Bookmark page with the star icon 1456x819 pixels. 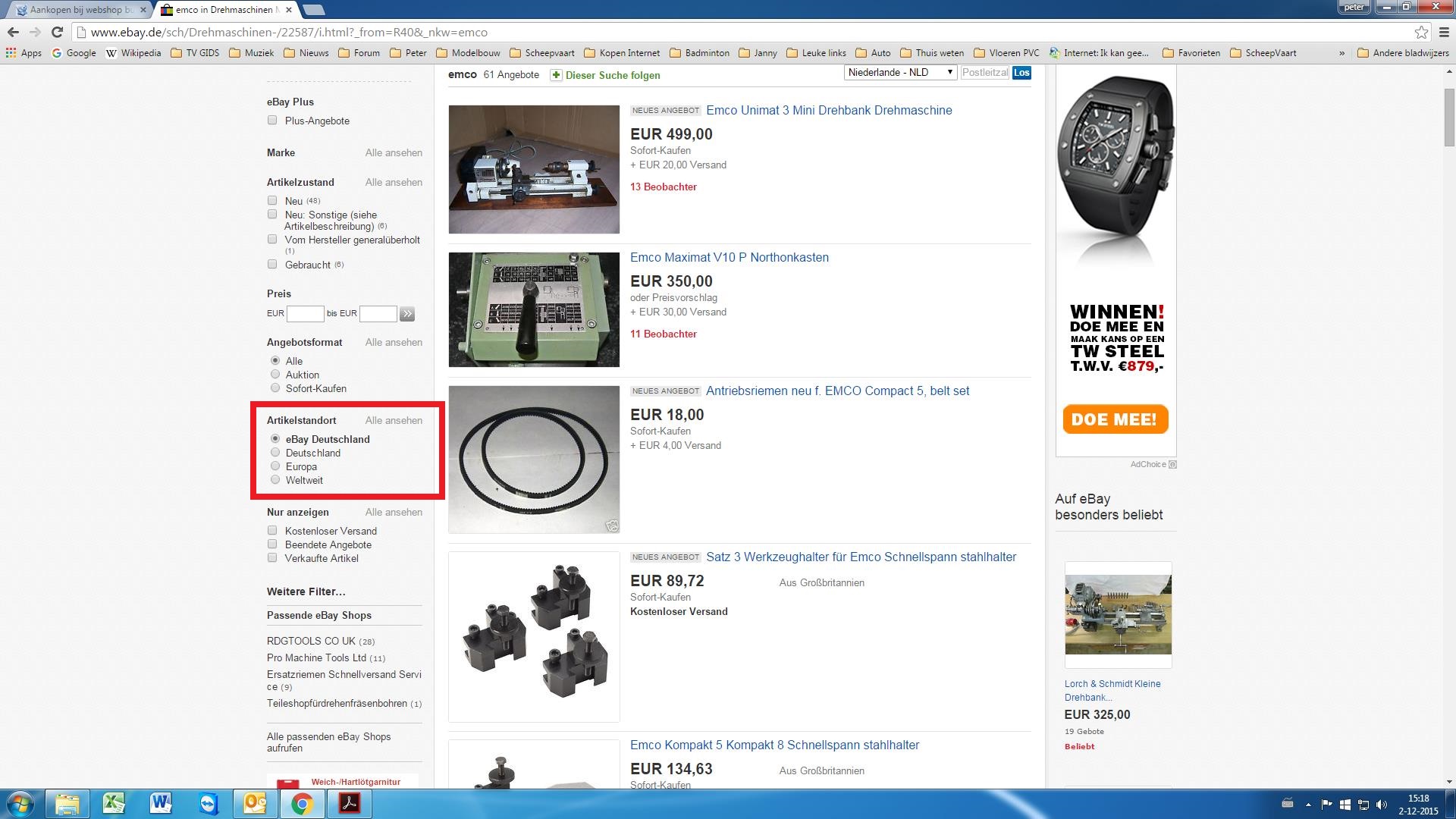(1421, 32)
